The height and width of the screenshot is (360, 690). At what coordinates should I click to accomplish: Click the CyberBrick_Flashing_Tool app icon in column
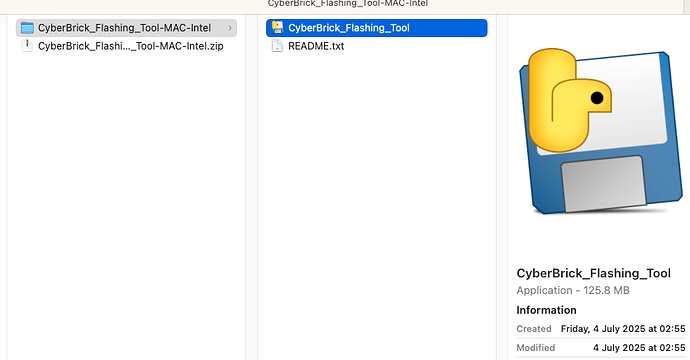[x=277, y=27]
